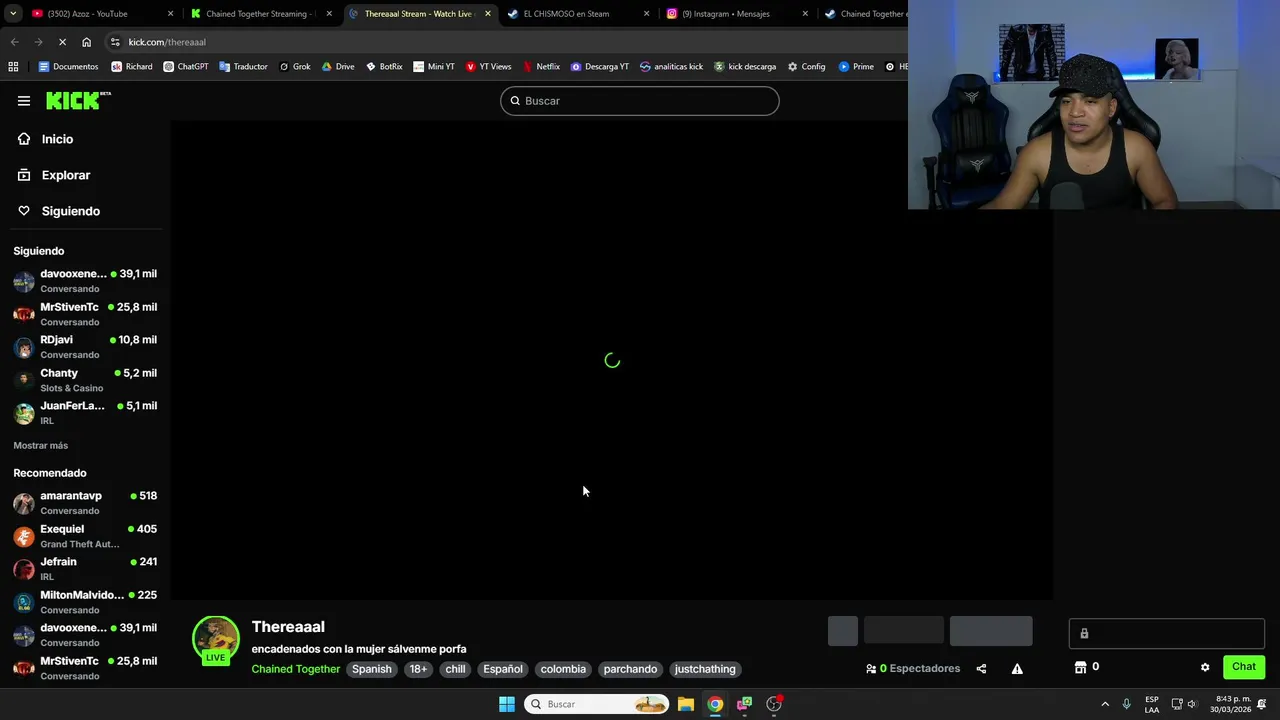
Task: Open the Prime bookmark
Action: pyautogui.click(x=856, y=67)
